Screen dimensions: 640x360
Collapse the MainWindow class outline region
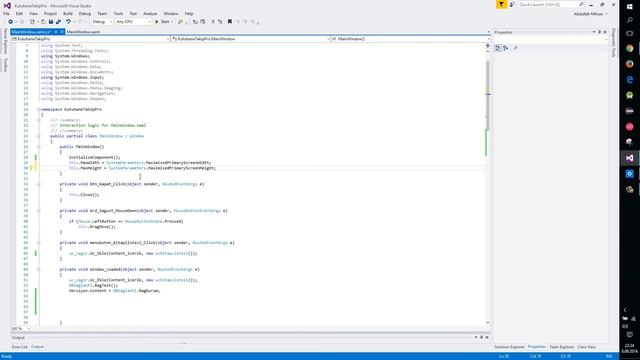tap(39, 136)
